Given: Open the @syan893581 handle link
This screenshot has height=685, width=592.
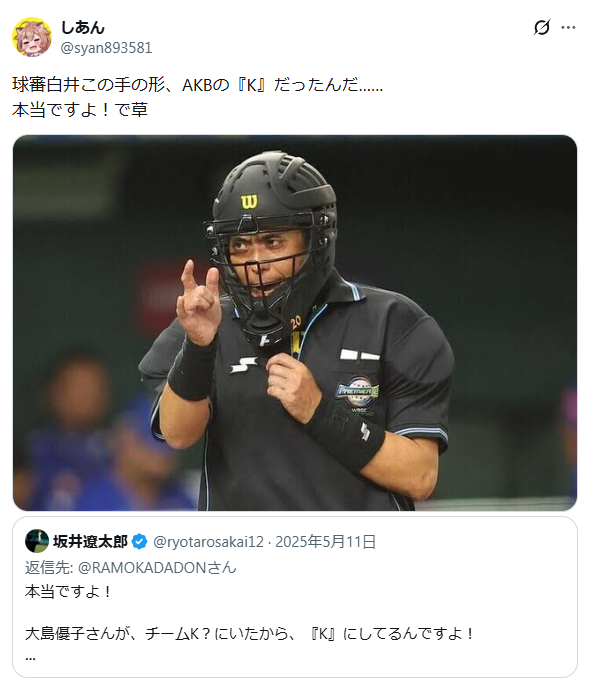Looking at the screenshot, I should point(106,48).
